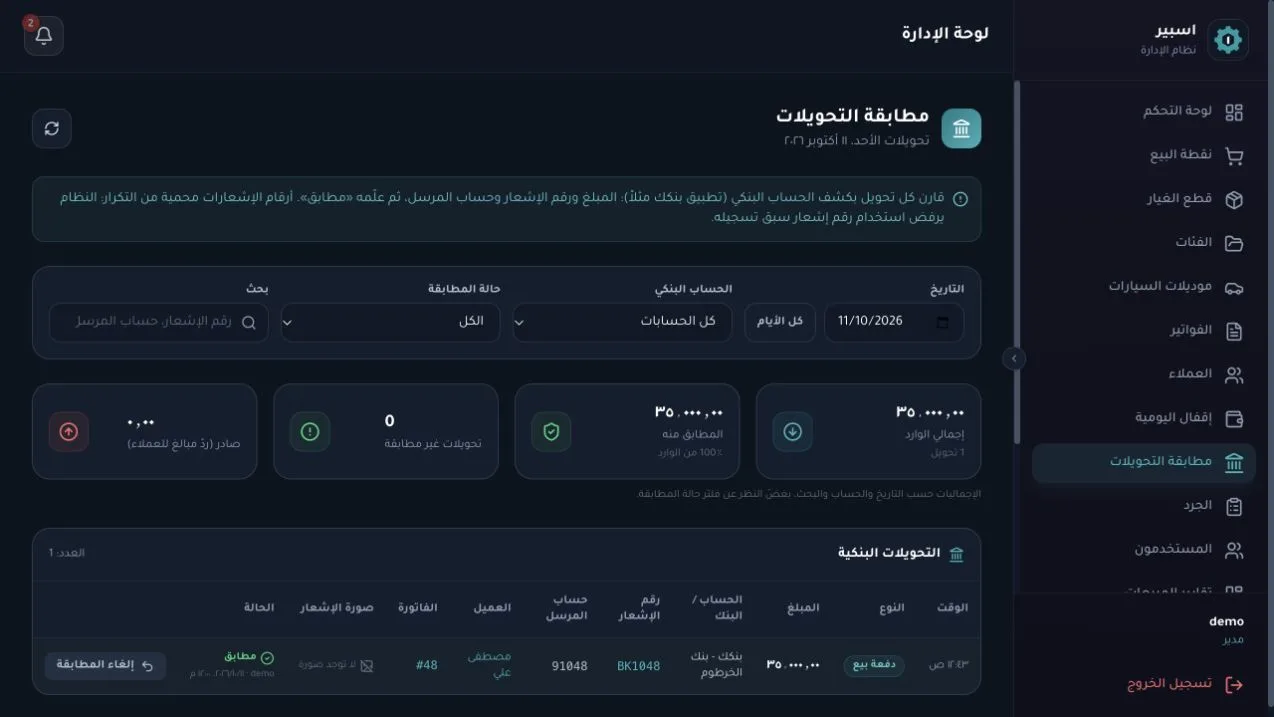Click the قطع الغيار box icon

1234,200
